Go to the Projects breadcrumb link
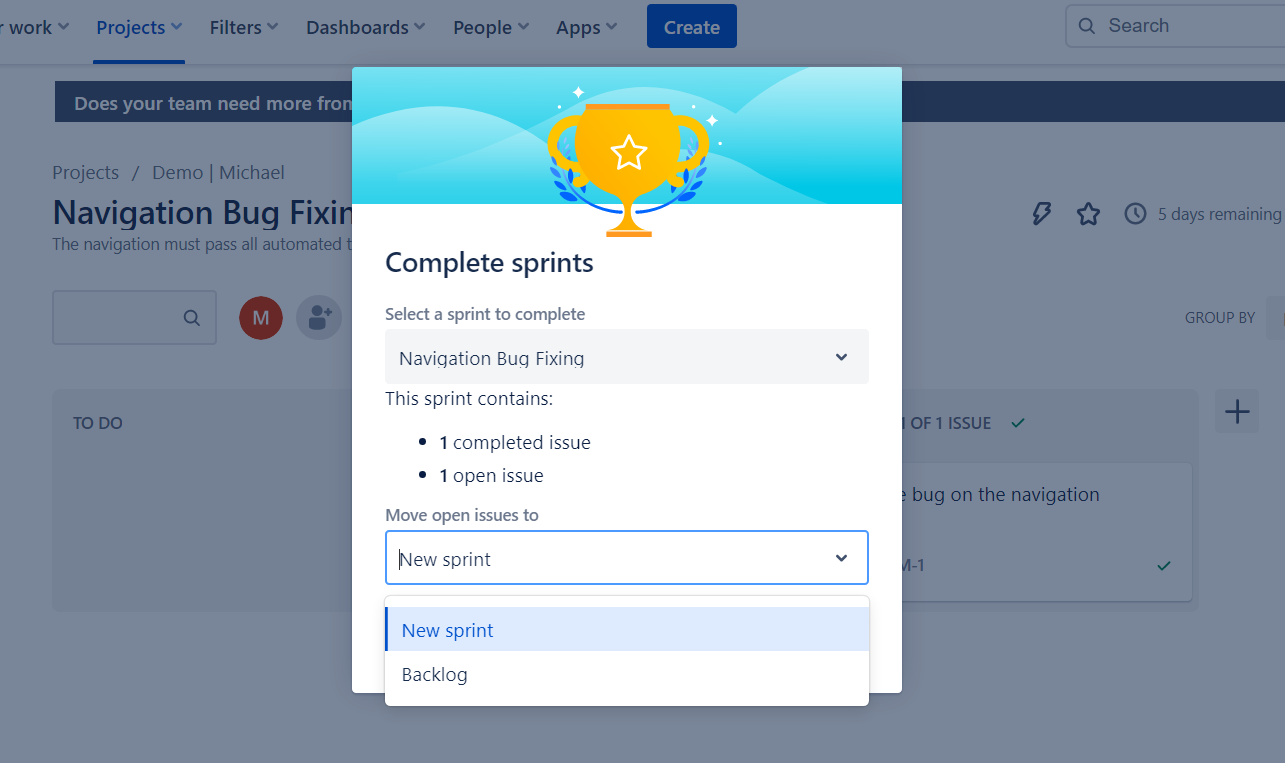The image size is (1285, 763). pos(85,173)
